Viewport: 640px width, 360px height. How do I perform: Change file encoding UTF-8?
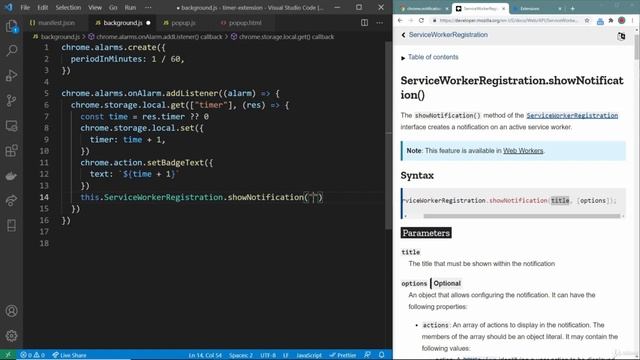268,355
